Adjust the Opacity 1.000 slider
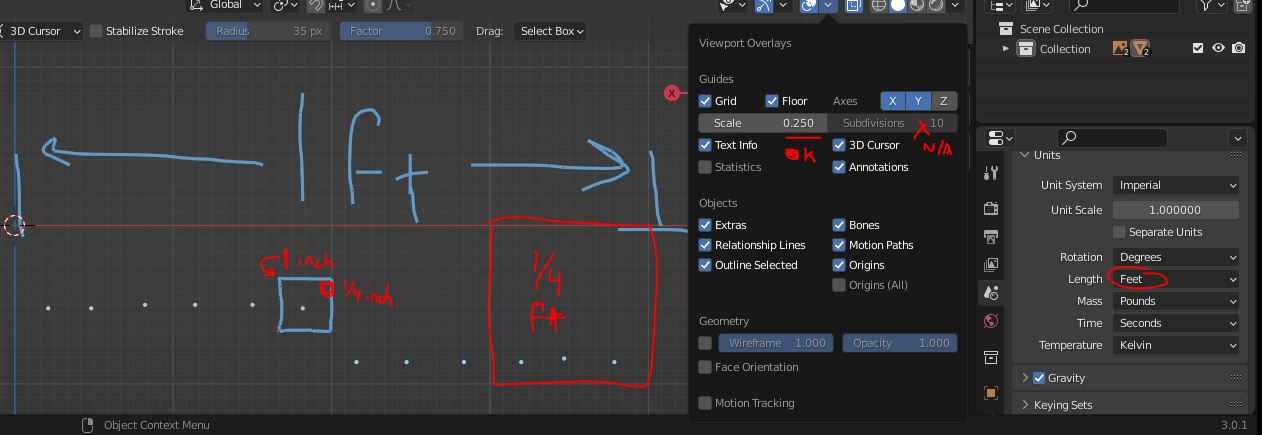This screenshot has height=435, width=1262. click(900, 343)
